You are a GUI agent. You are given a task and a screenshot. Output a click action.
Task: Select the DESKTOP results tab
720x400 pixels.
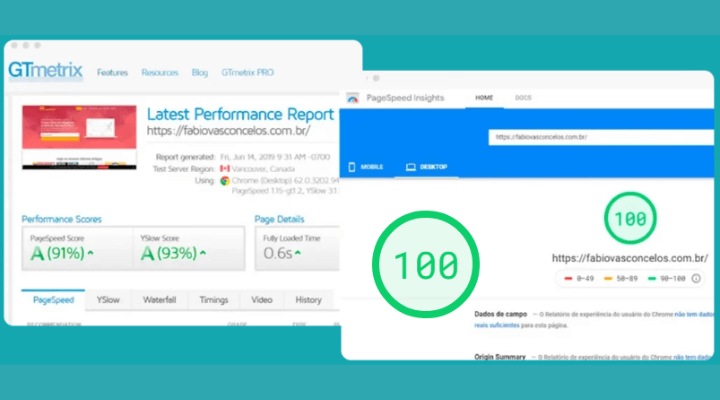[x=427, y=167]
